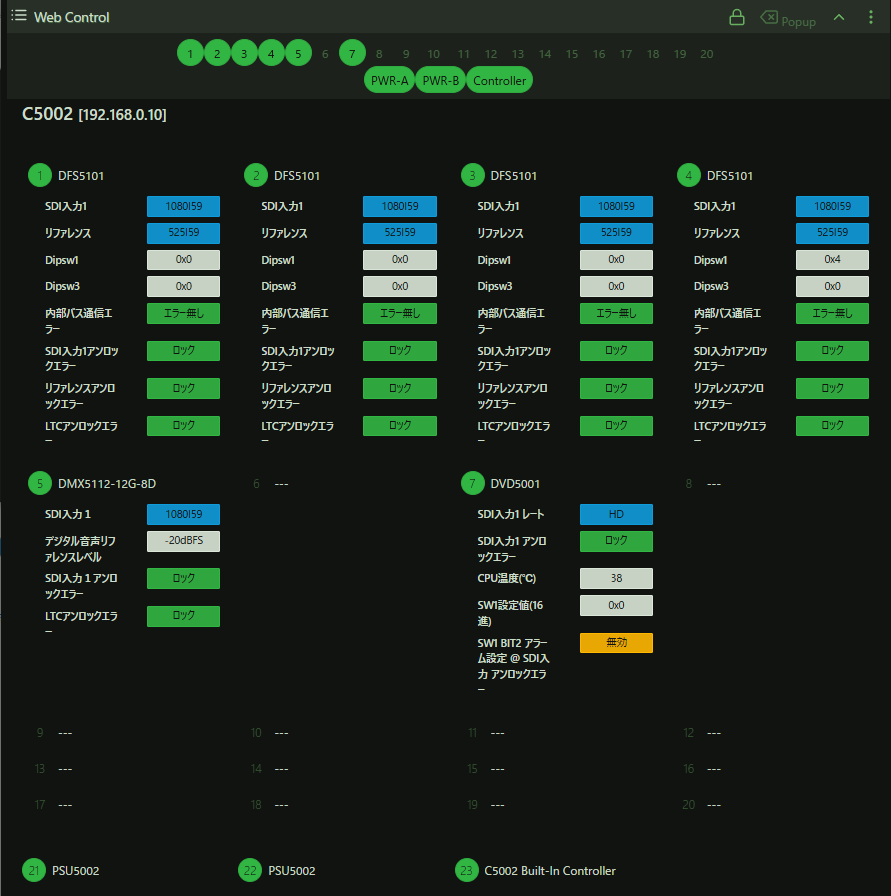Screen dimensions: 891x896
Task: Click slot 4 Dipsw1 value 0x4
Action: coord(832,260)
